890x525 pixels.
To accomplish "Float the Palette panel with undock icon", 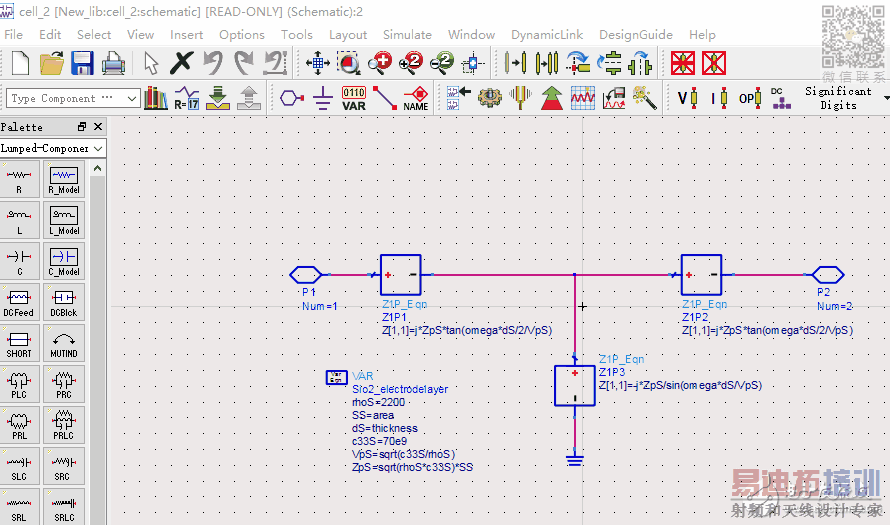I will (x=82, y=127).
